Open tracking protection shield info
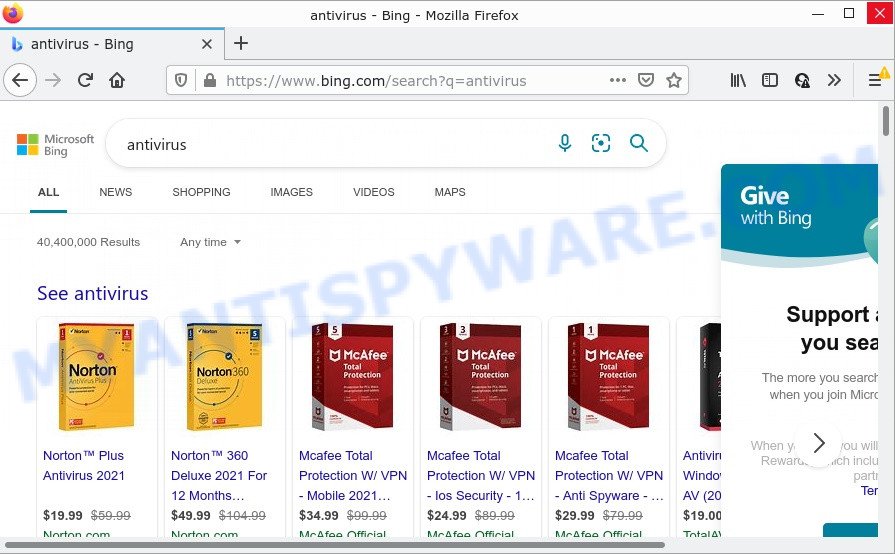The image size is (895, 554). pos(181,80)
